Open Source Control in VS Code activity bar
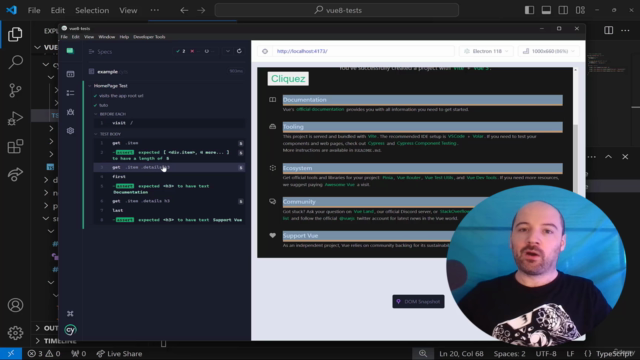Viewport: 640px width, 360px height. 15,90
